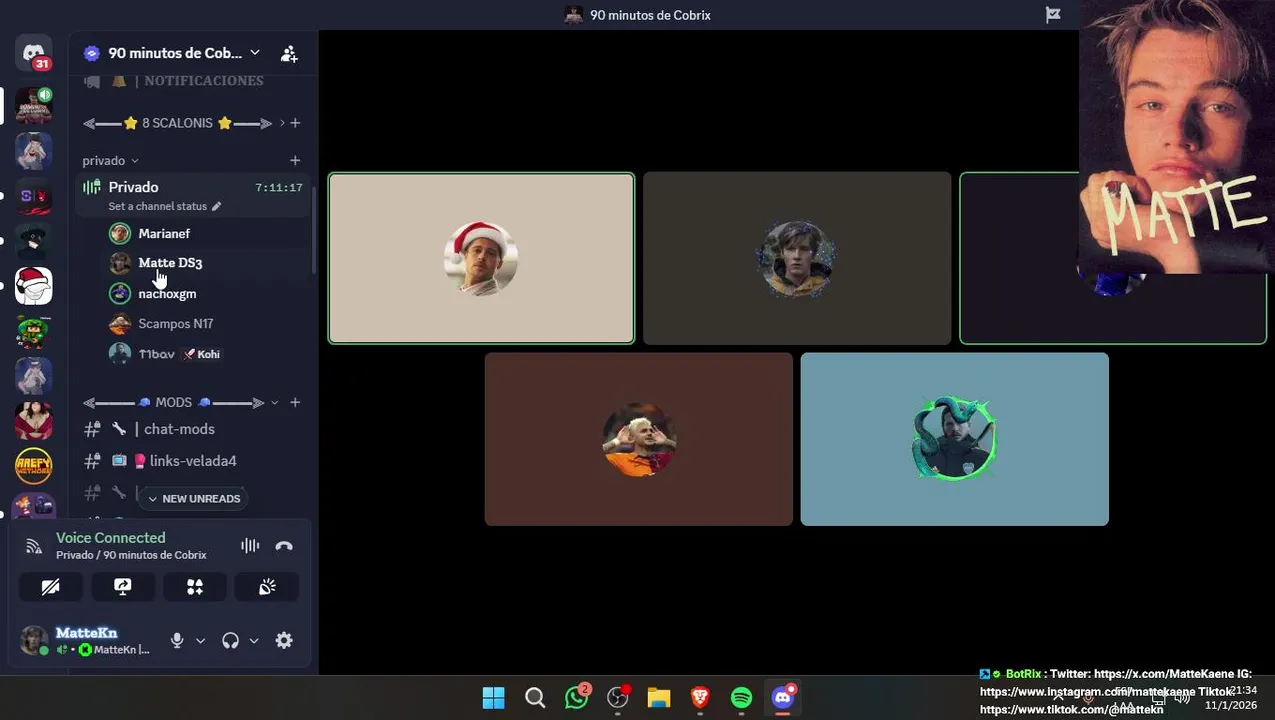Open WhatsApp from the taskbar
The height and width of the screenshot is (720, 1275).
tap(577, 697)
